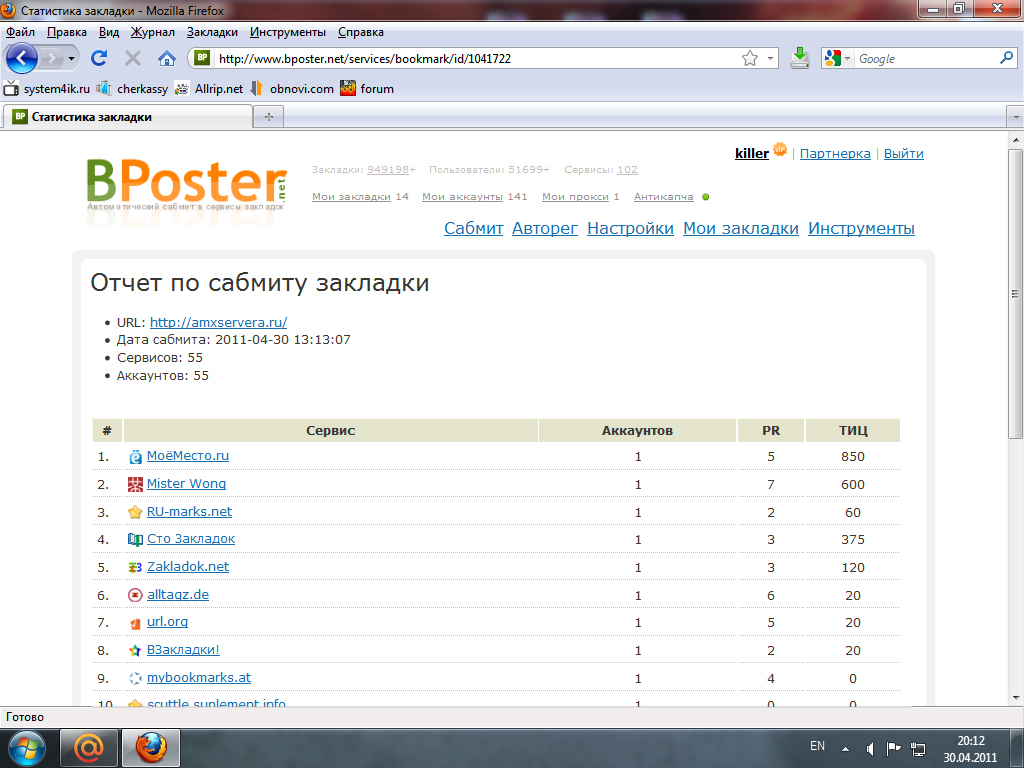
Task: Click the volume speaker tray icon
Action: point(870,748)
